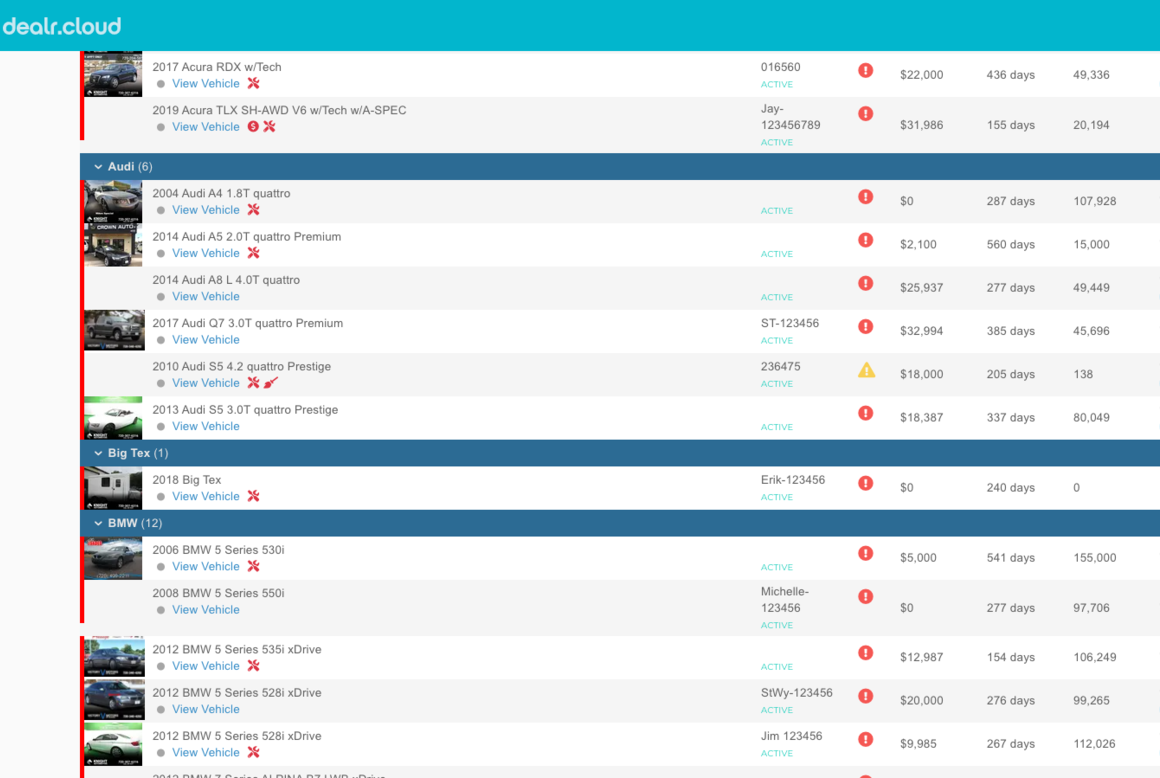Open View Vehicle for 2018 Big Tex
Screen dimensions: 1160x778
206,496
